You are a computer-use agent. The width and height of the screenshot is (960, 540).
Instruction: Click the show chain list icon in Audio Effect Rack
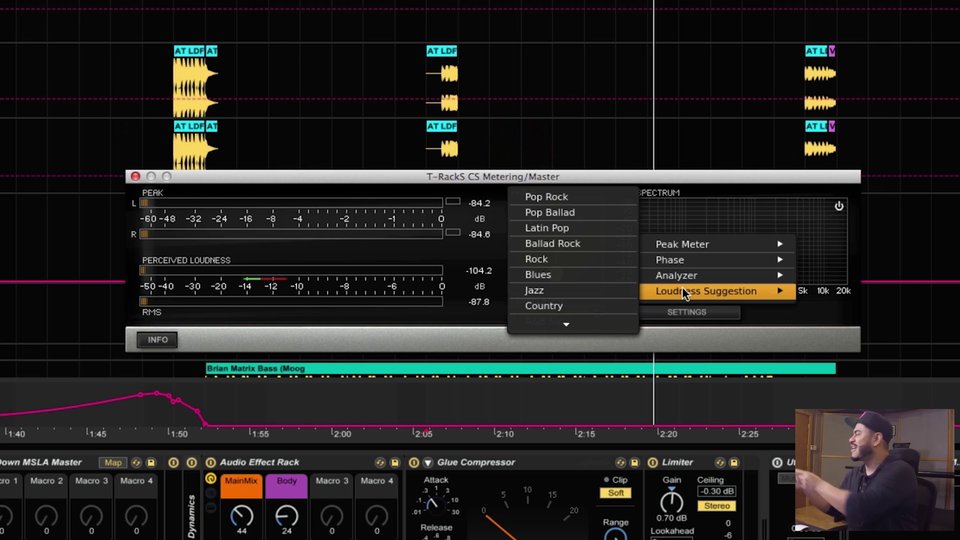tap(211, 493)
